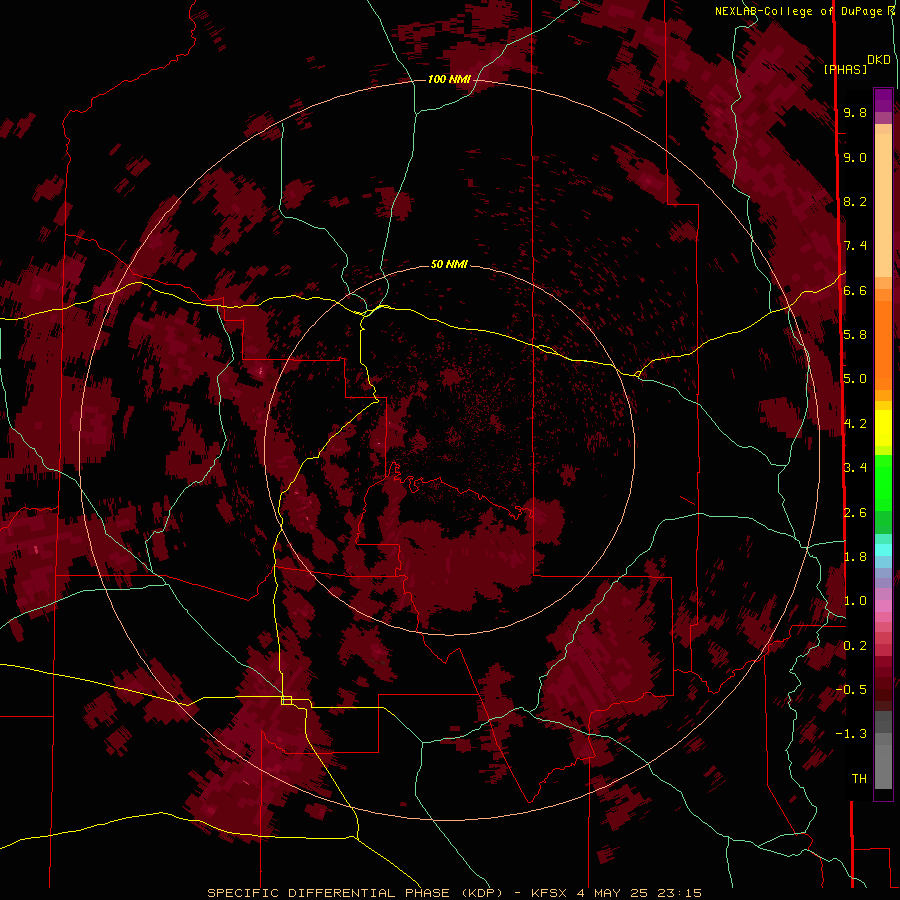This screenshot has width=900, height=900.
Task: Click the KFSX 4 MAY 25 23:15 timestamp
Action: [x=616, y=893]
